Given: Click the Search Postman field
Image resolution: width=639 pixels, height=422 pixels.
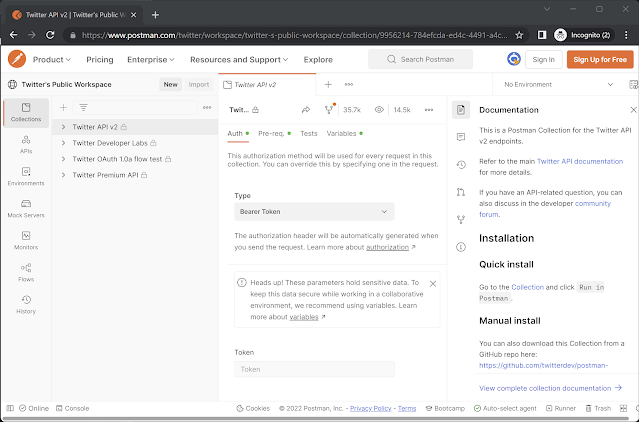Looking at the screenshot, I should pyautogui.click(x=421, y=59).
